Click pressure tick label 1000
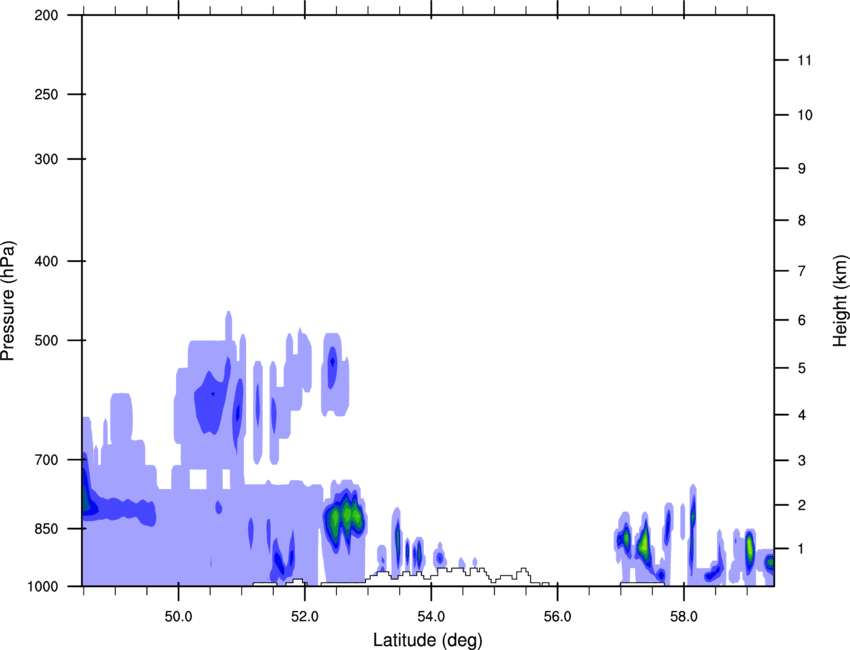 pos(42,586)
